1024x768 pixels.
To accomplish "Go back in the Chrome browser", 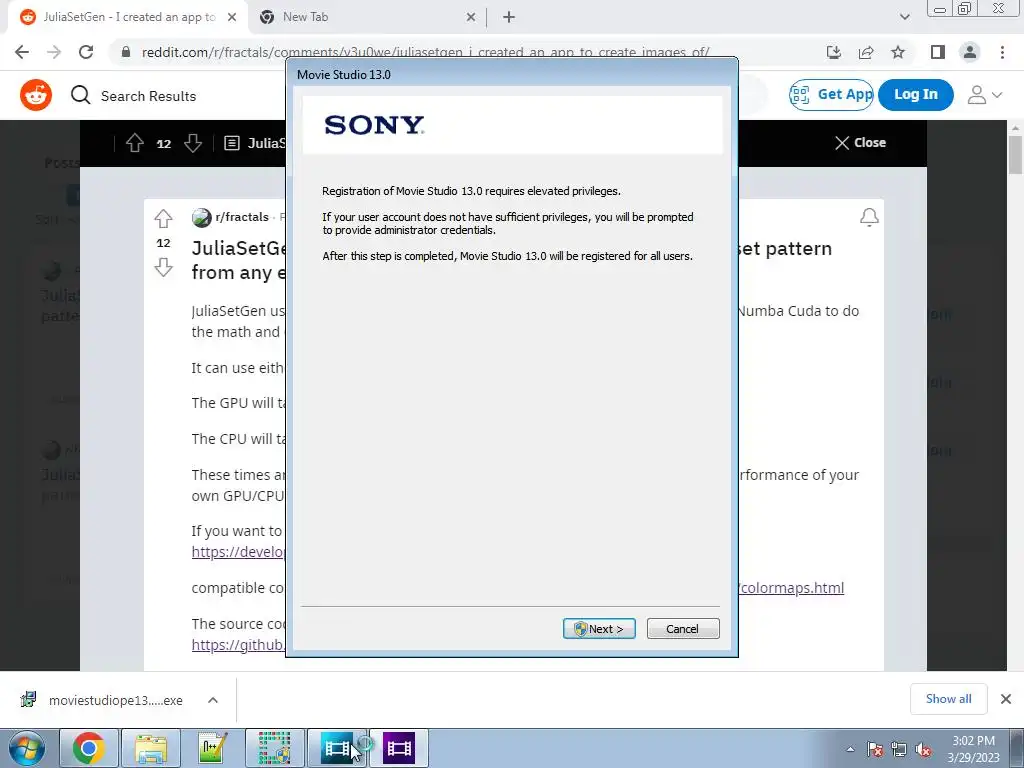I will click(x=22, y=52).
